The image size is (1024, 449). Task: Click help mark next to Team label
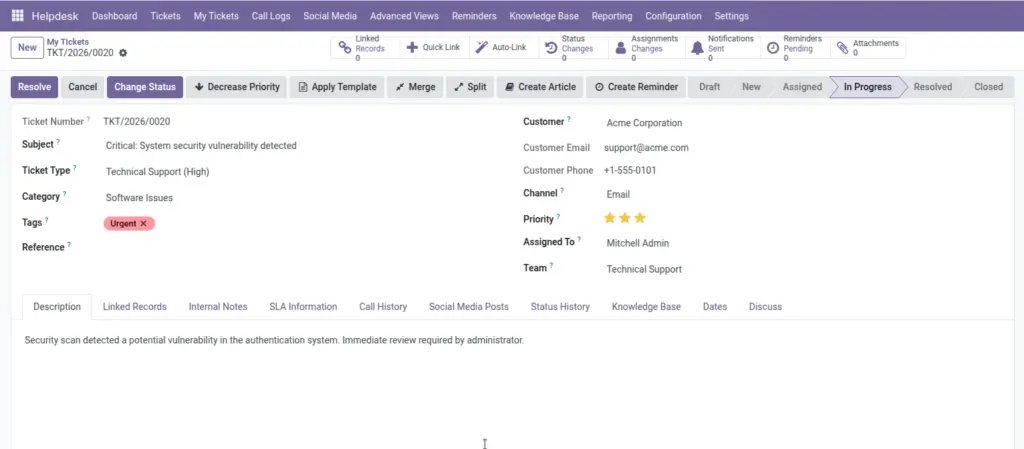point(551,266)
